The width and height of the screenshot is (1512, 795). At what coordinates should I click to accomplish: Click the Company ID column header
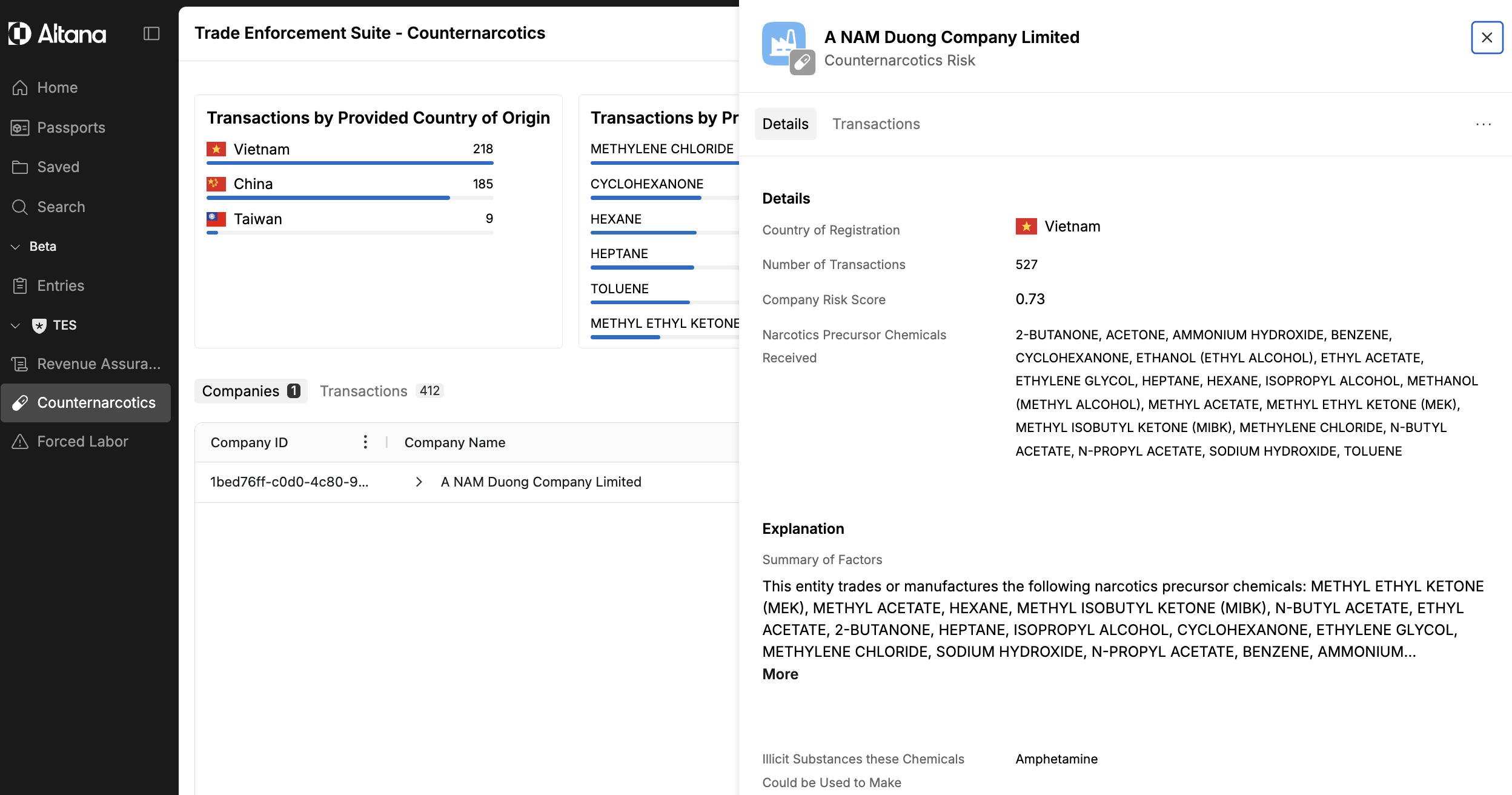(x=249, y=442)
